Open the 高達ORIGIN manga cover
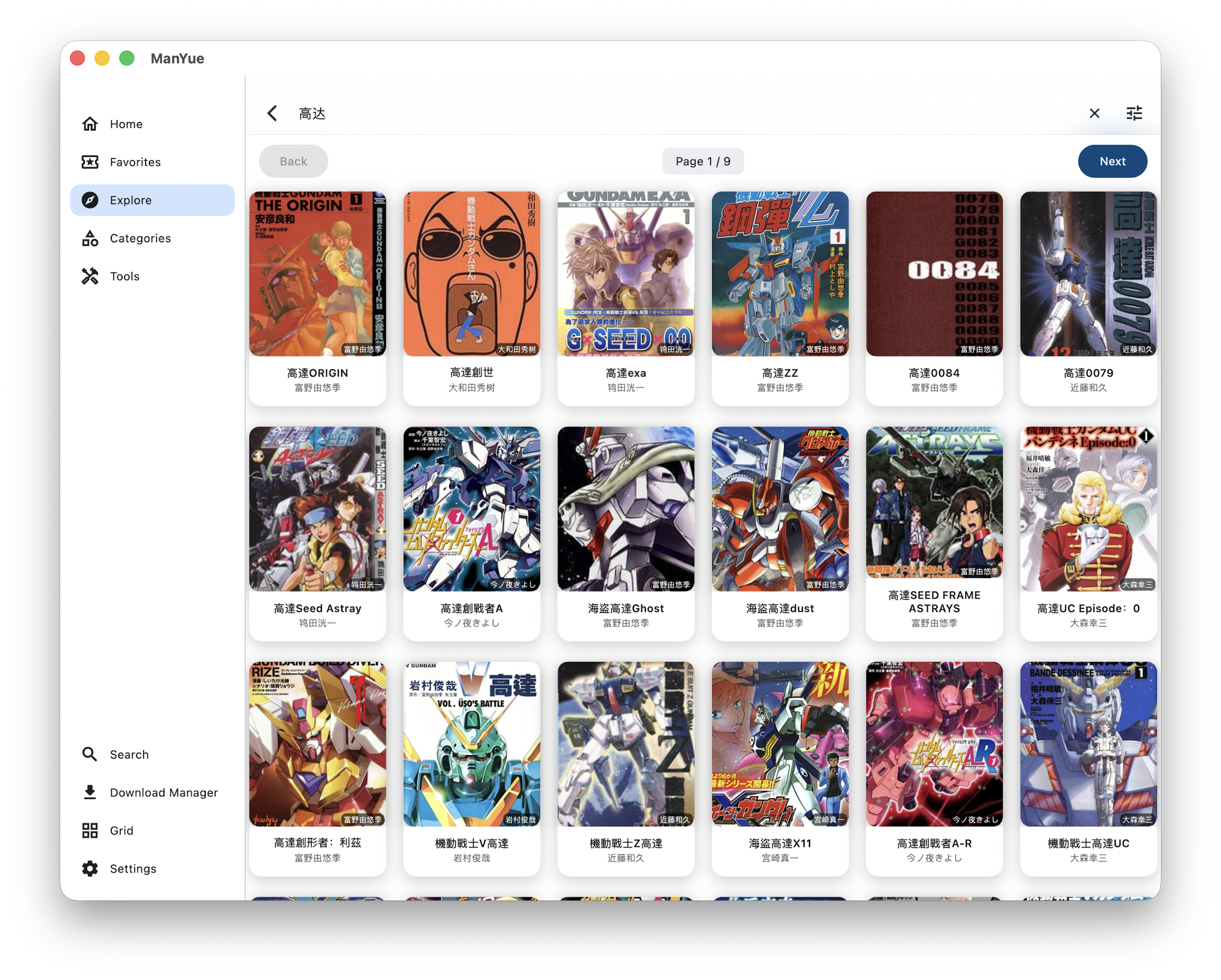This screenshot has height=980, width=1221. 317,274
